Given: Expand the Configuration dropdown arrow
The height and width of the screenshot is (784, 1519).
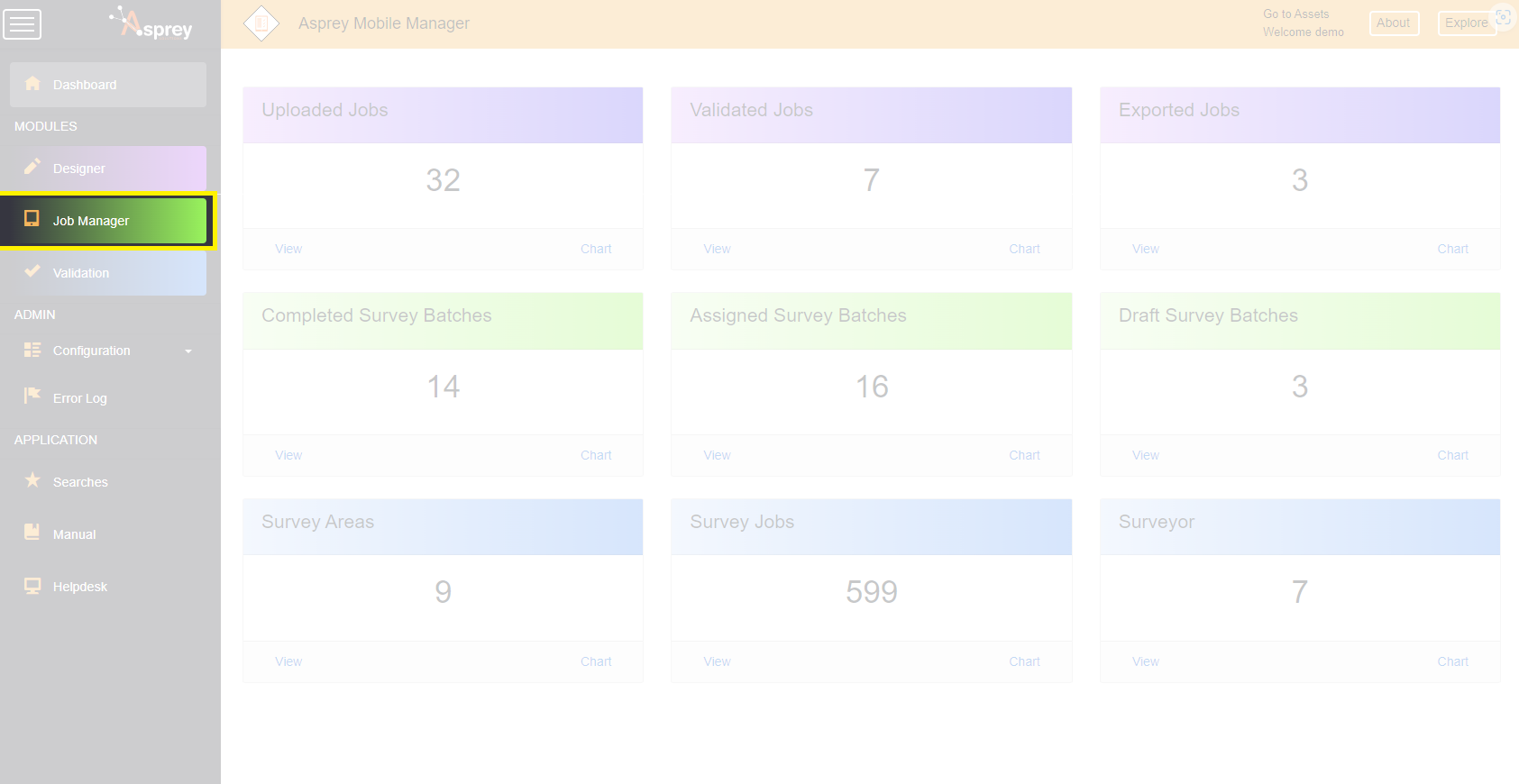Looking at the screenshot, I should point(188,351).
